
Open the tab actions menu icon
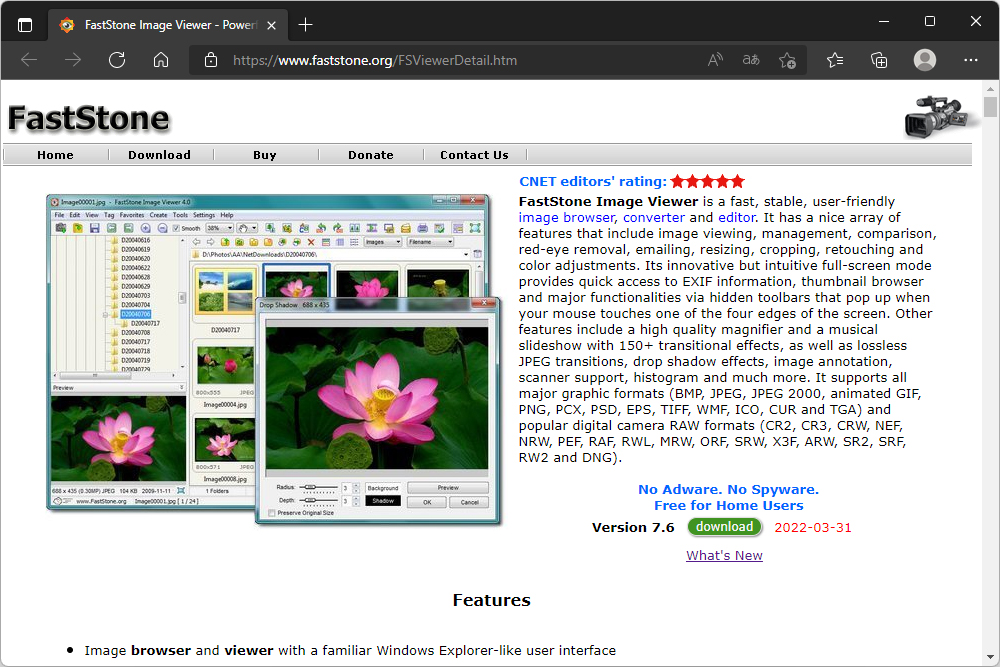coord(25,25)
